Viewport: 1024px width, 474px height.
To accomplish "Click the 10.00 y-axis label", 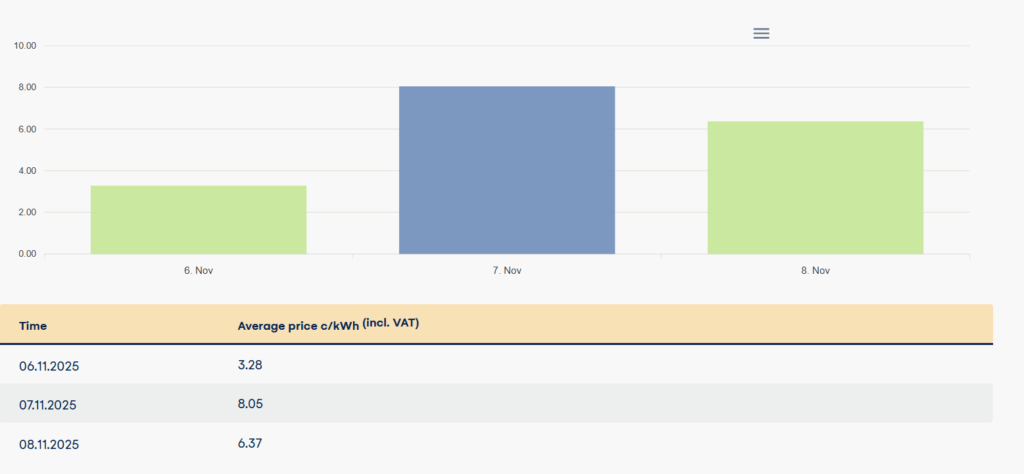I will tap(25, 46).
